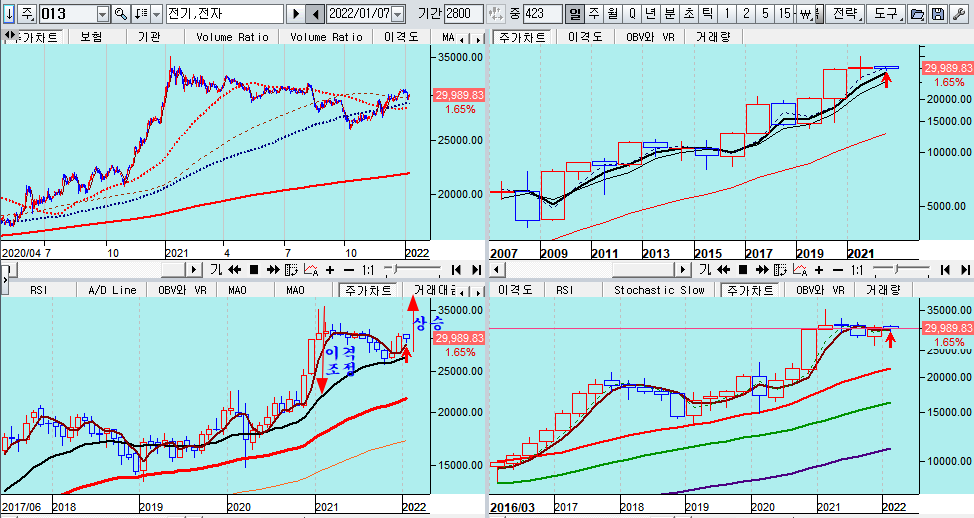Switch chart to monthly period 월
The height and width of the screenshot is (518, 974).
613,14
